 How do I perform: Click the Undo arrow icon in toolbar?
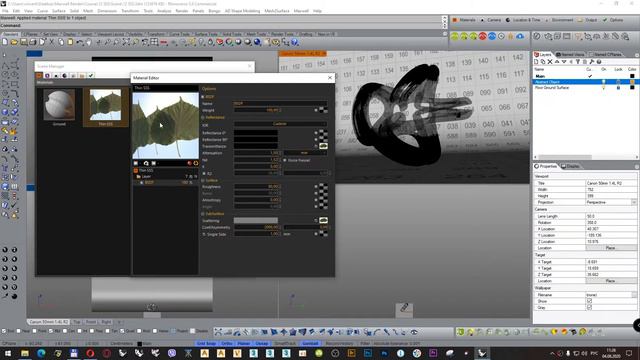80,42
